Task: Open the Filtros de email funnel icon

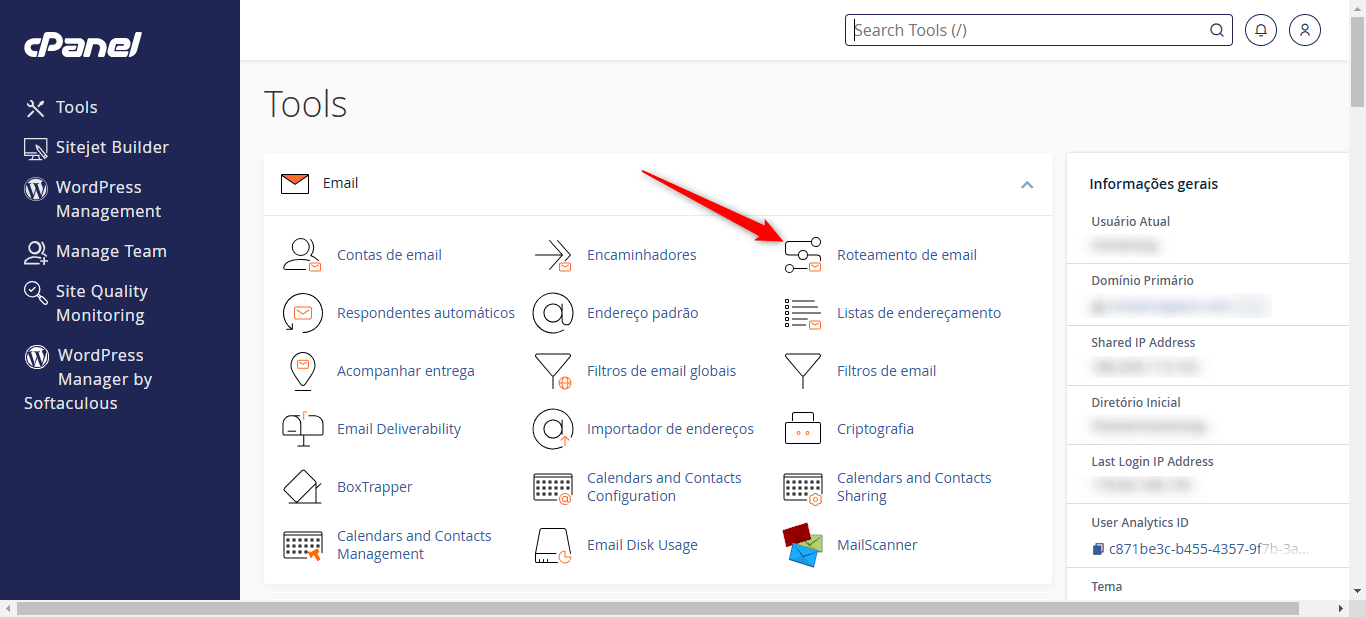Action: click(802, 371)
